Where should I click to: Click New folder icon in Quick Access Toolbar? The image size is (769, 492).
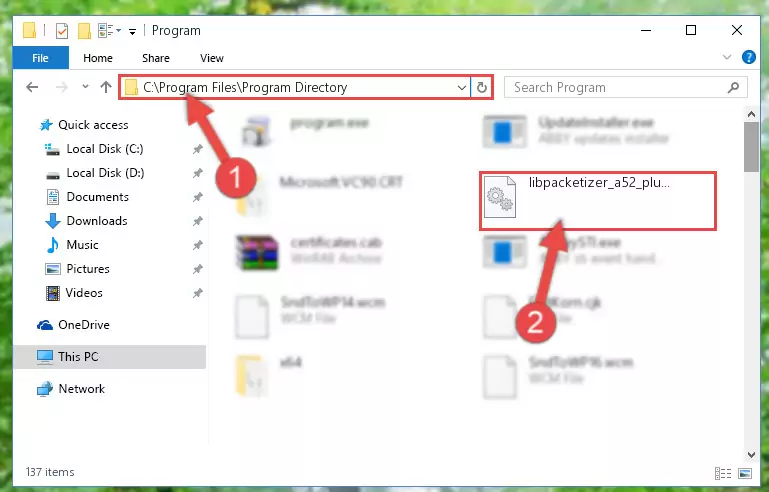click(84, 31)
